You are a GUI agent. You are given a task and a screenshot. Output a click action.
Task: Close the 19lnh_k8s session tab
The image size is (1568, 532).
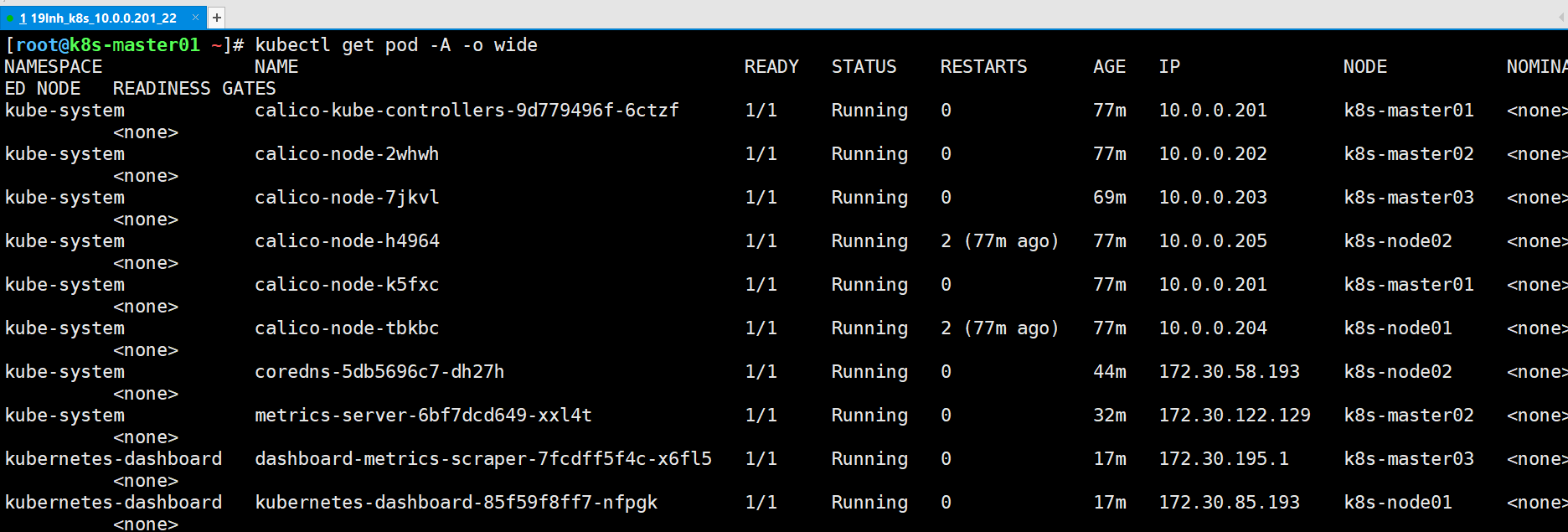pos(195,17)
